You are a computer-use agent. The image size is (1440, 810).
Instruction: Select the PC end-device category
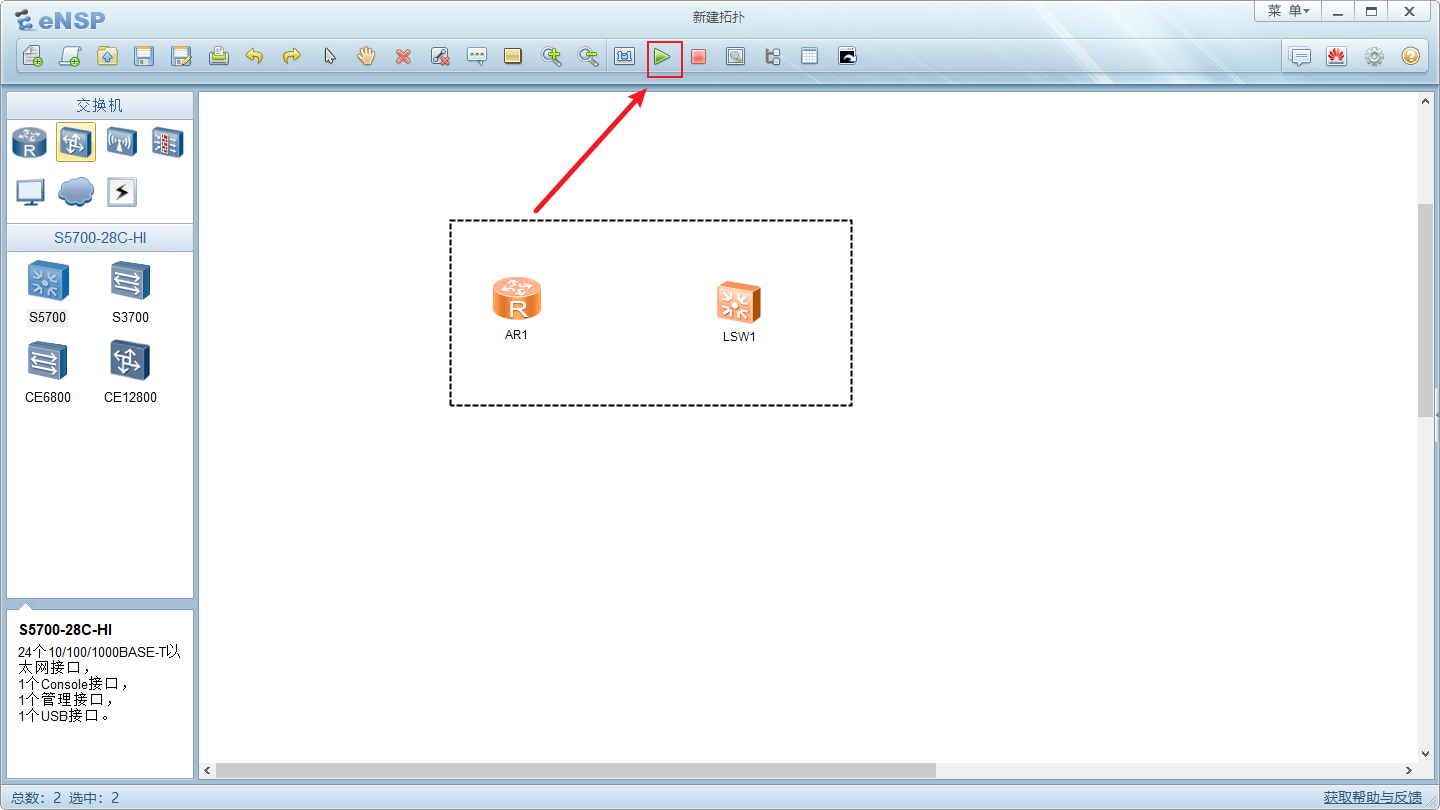click(x=30, y=191)
